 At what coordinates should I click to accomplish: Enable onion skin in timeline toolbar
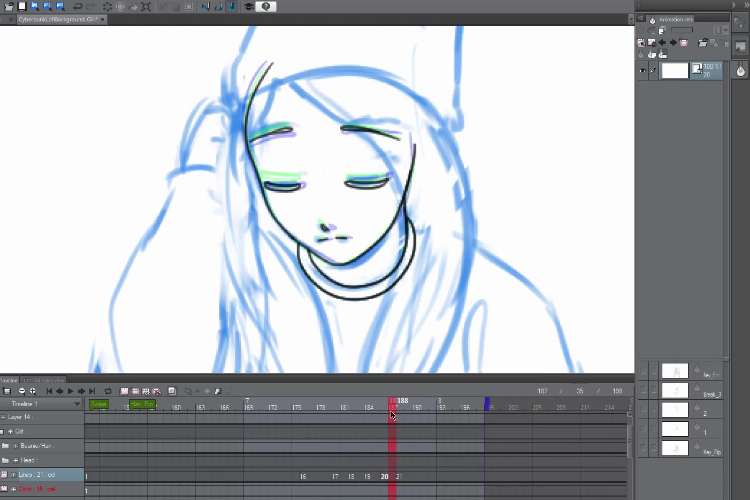173,391
